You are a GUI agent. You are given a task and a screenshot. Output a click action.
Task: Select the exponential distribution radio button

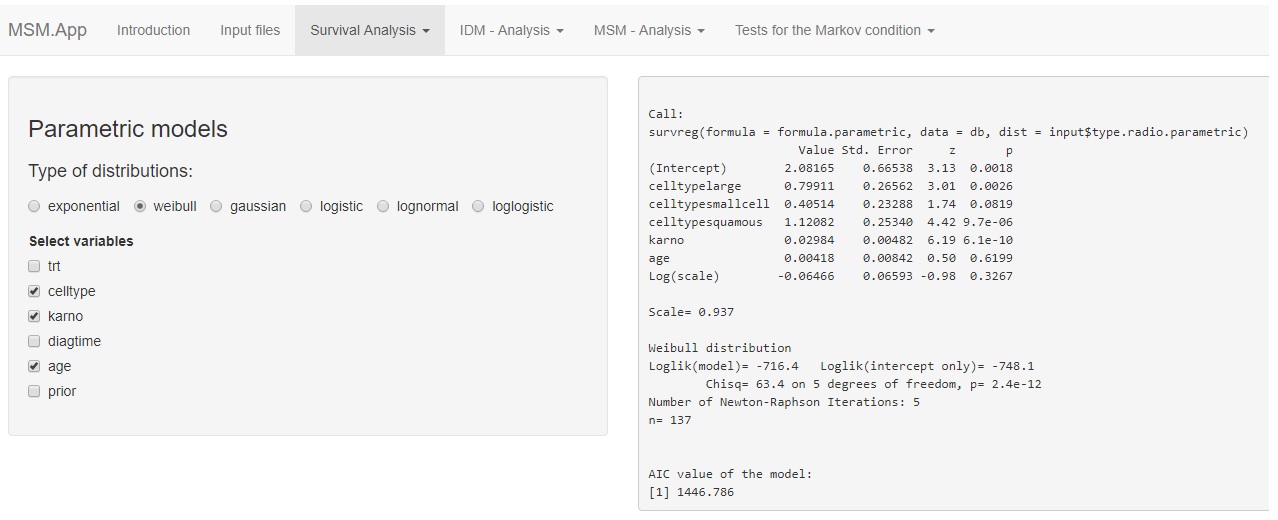click(x=35, y=206)
